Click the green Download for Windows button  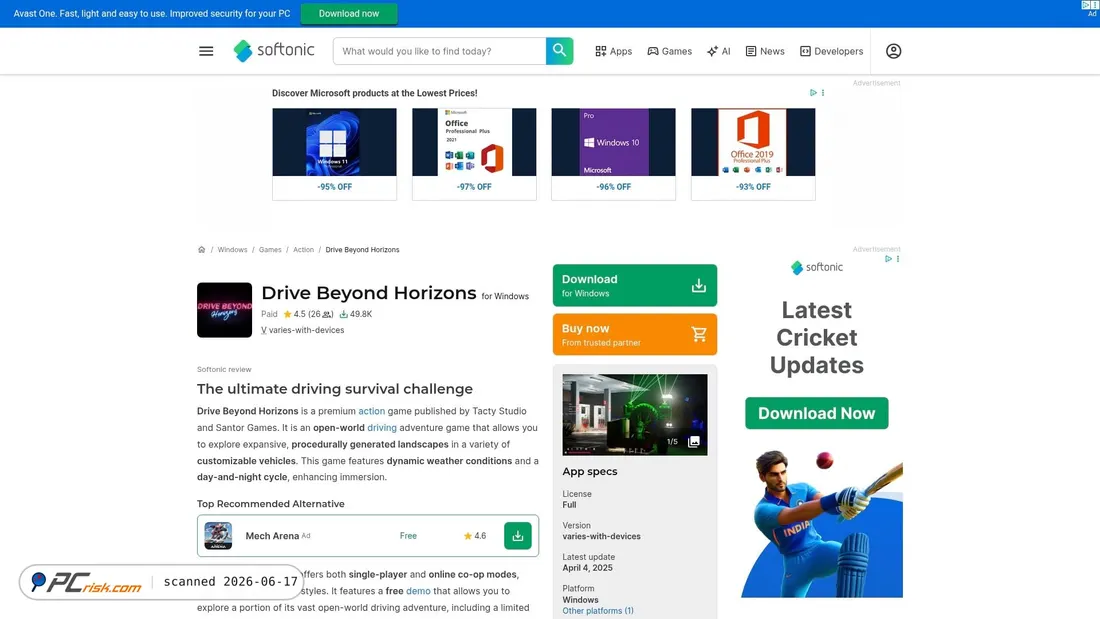pos(635,285)
